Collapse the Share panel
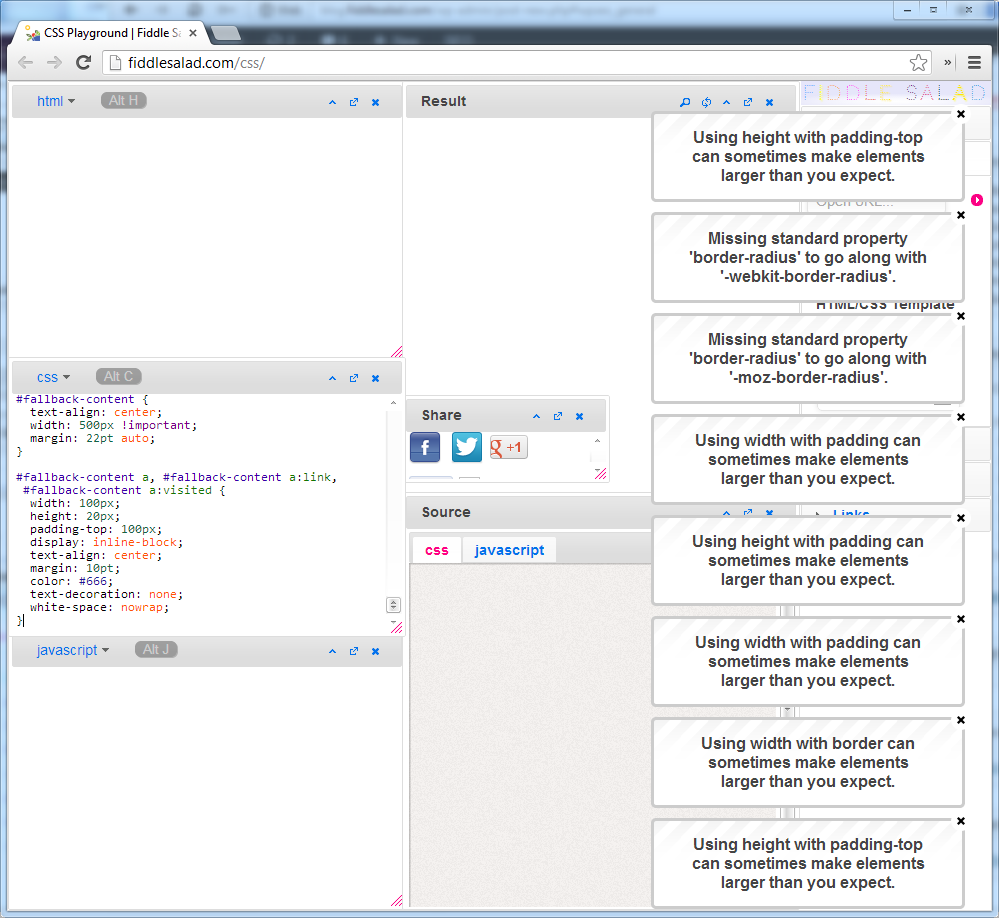This screenshot has width=999, height=918. (x=536, y=417)
